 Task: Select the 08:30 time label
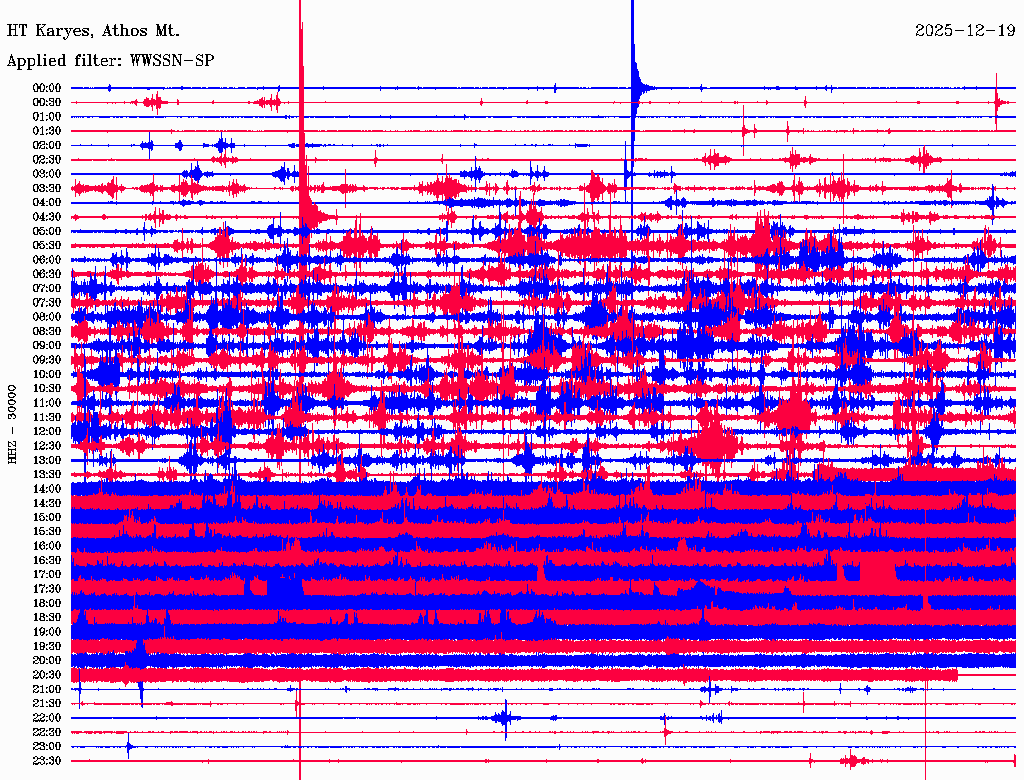46,331
